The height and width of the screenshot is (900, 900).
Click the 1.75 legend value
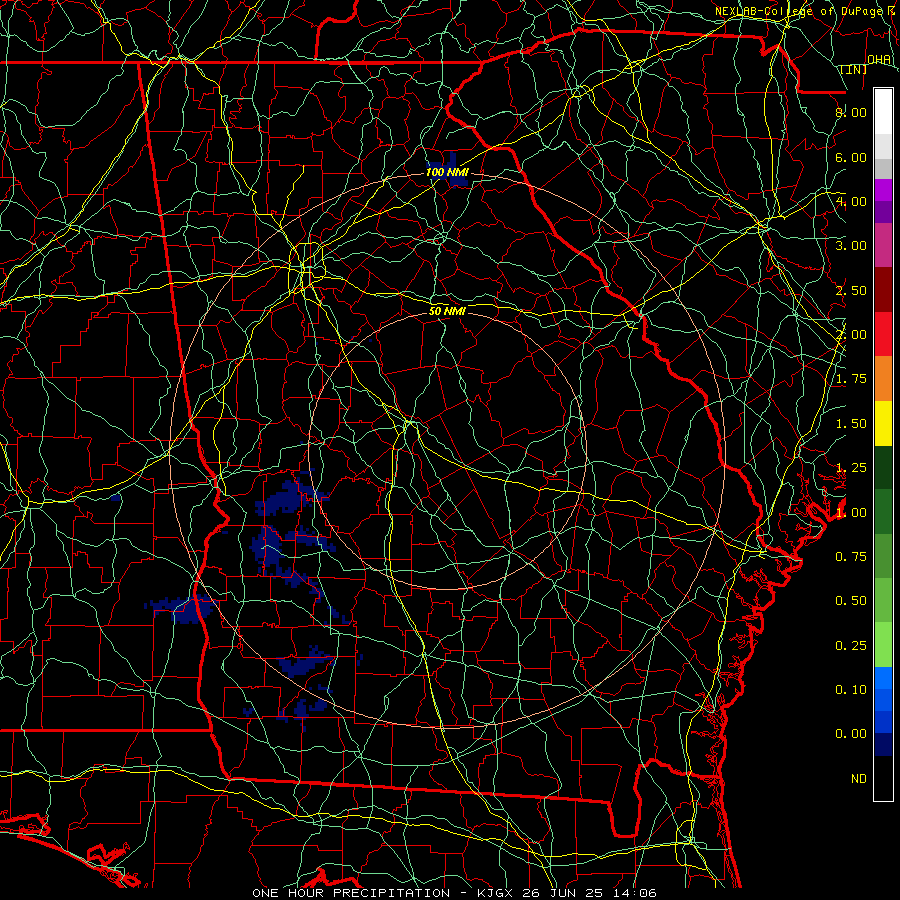point(851,379)
